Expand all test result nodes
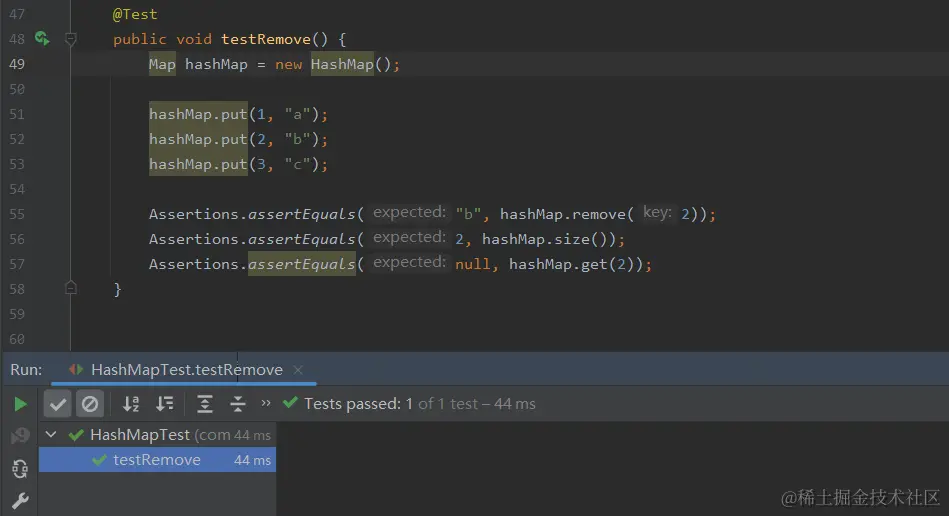Screen dimensions: 949x516 coord(205,404)
